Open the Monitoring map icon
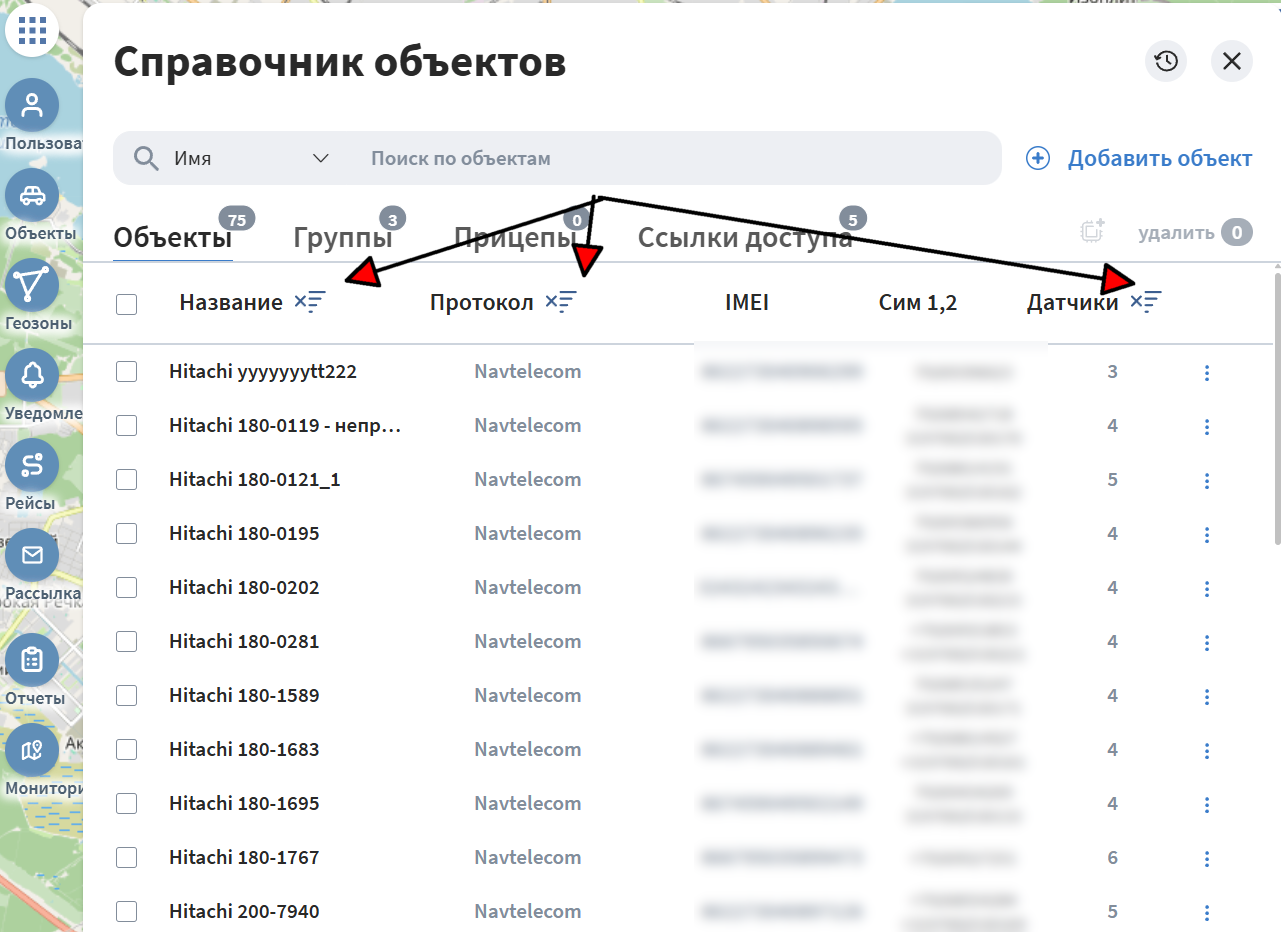The height and width of the screenshot is (932, 1281). [32, 750]
